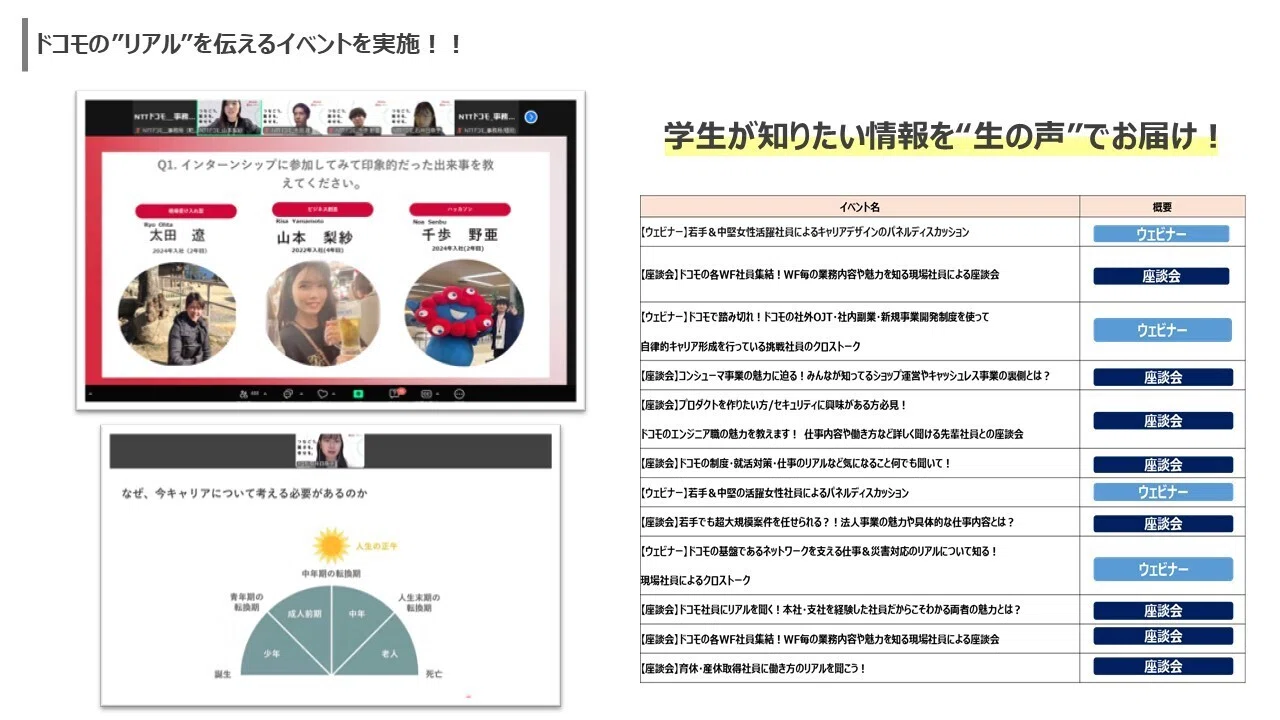Select the left NTTドコモ_事務 participant tile
Viewport: 1280px width, 720px height.
click(x=165, y=117)
